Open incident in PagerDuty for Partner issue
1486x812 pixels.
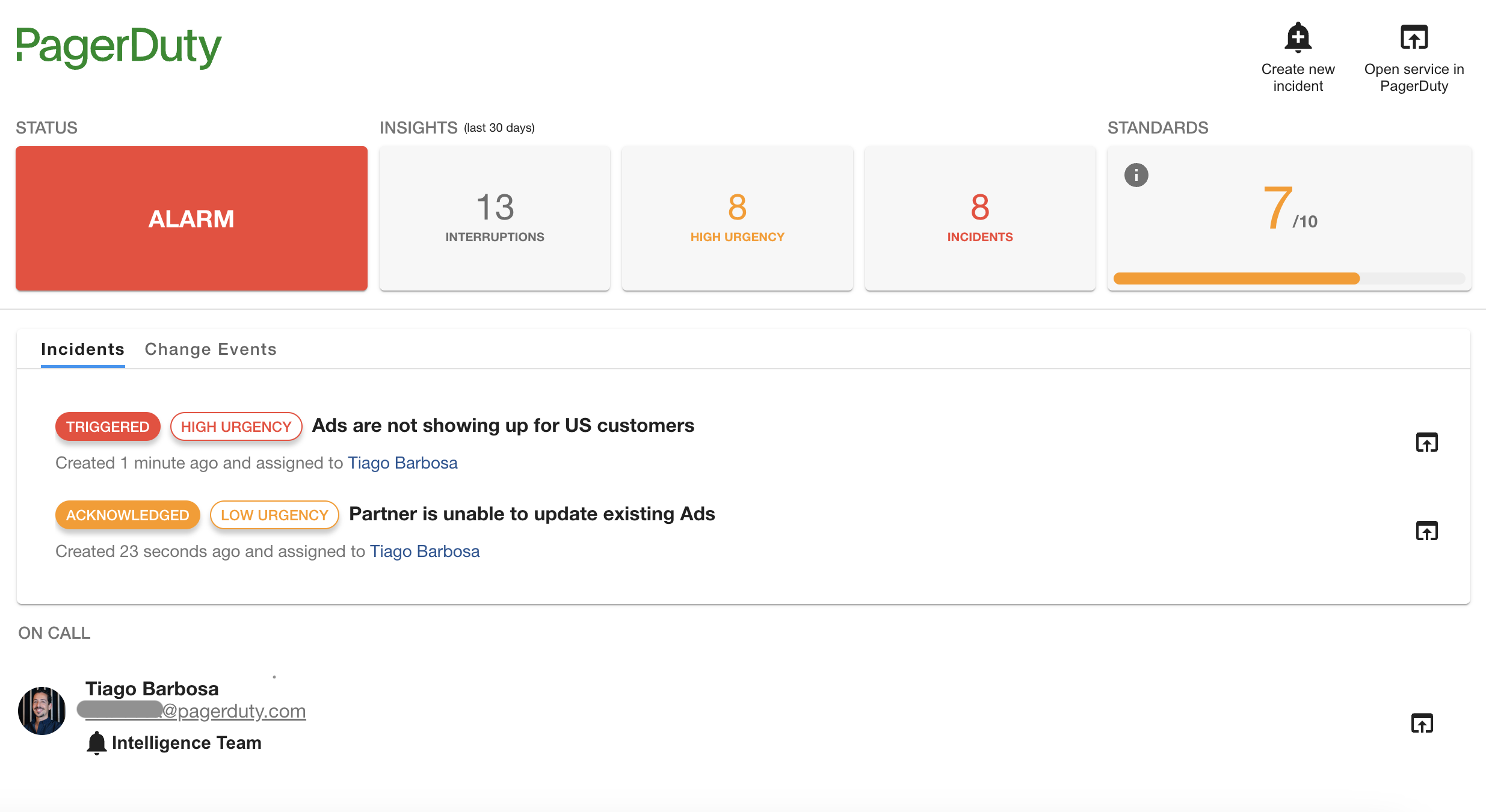(1424, 530)
